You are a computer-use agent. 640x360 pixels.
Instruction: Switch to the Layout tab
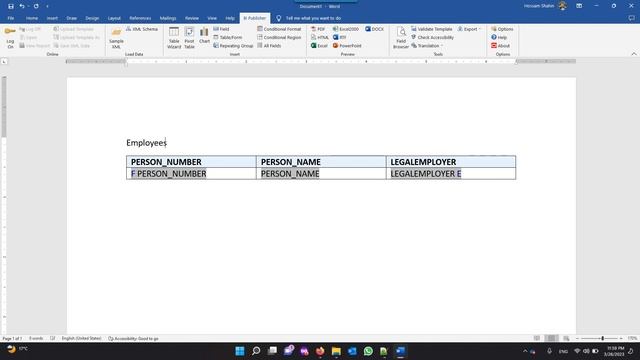114,18
